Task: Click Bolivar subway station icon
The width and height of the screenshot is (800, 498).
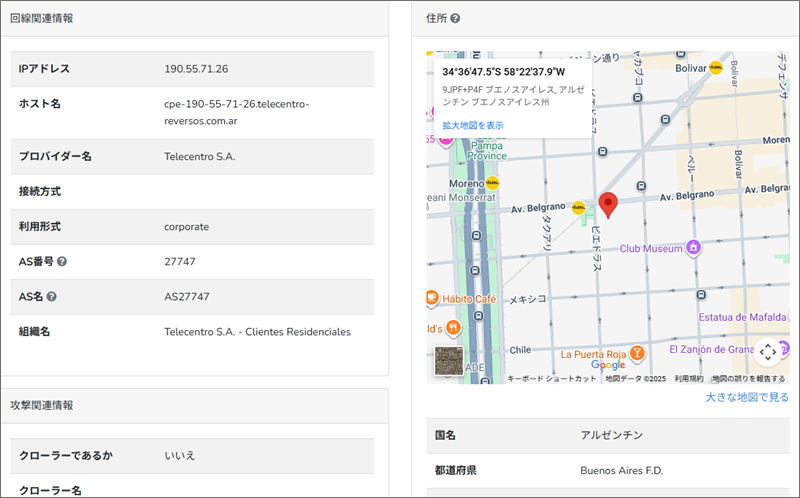Action: point(716,68)
